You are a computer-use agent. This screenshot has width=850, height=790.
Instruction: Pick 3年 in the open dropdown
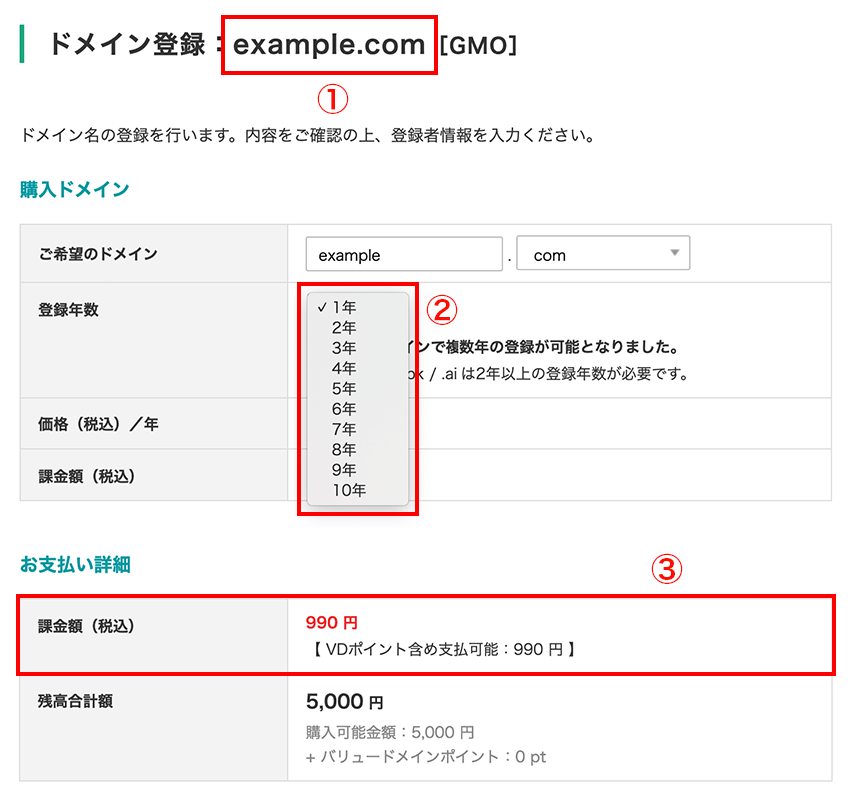344,348
